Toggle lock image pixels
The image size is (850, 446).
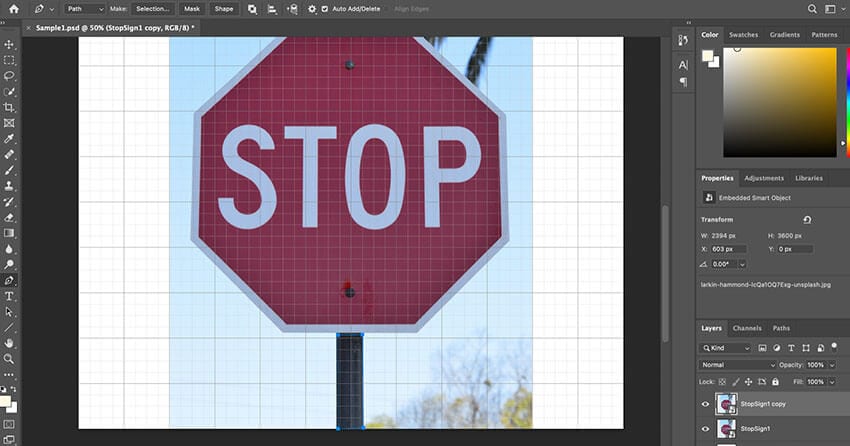pyautogui.click(x=735, y=382)
